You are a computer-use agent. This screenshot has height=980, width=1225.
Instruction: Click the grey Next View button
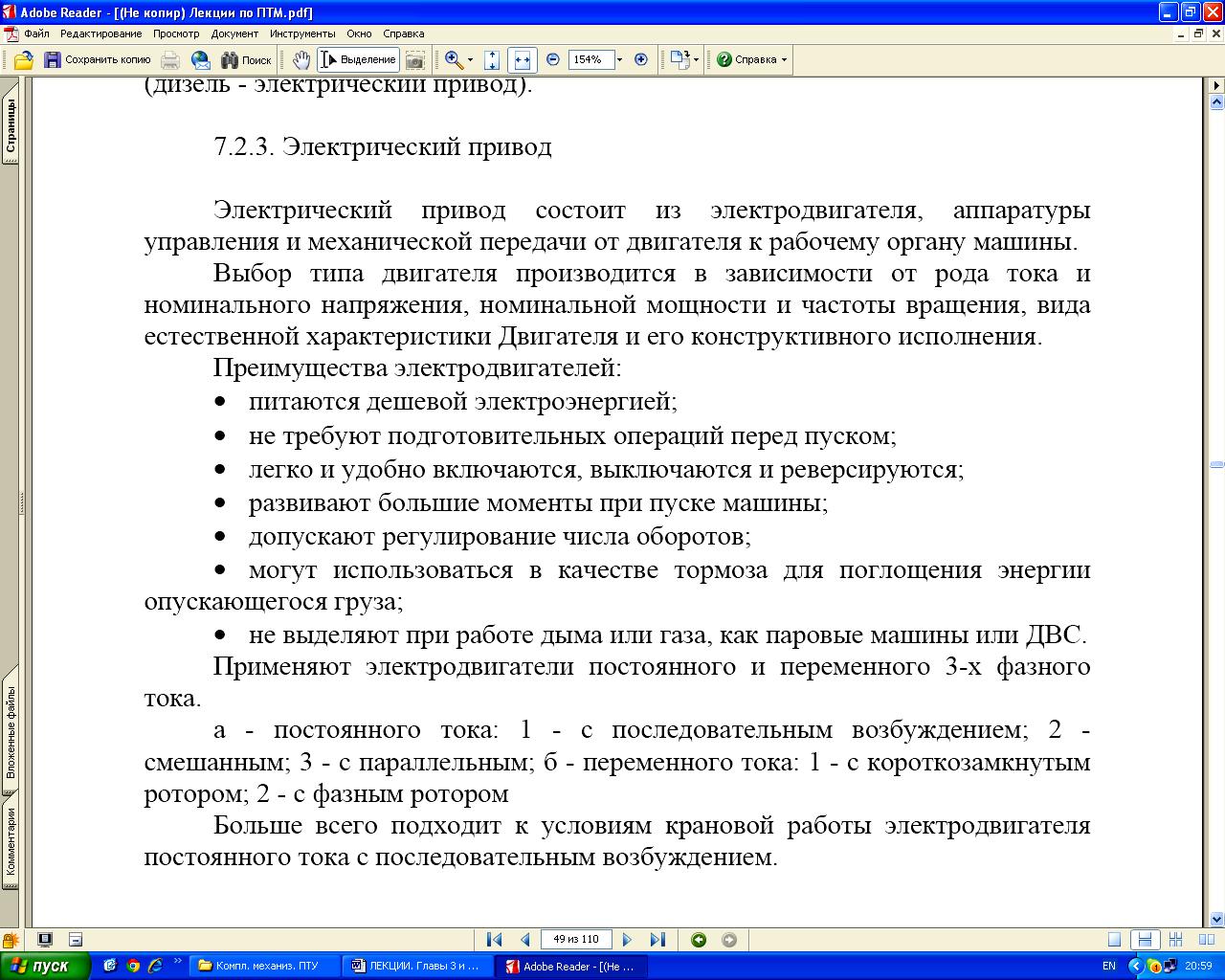click(x=729, y=940)
